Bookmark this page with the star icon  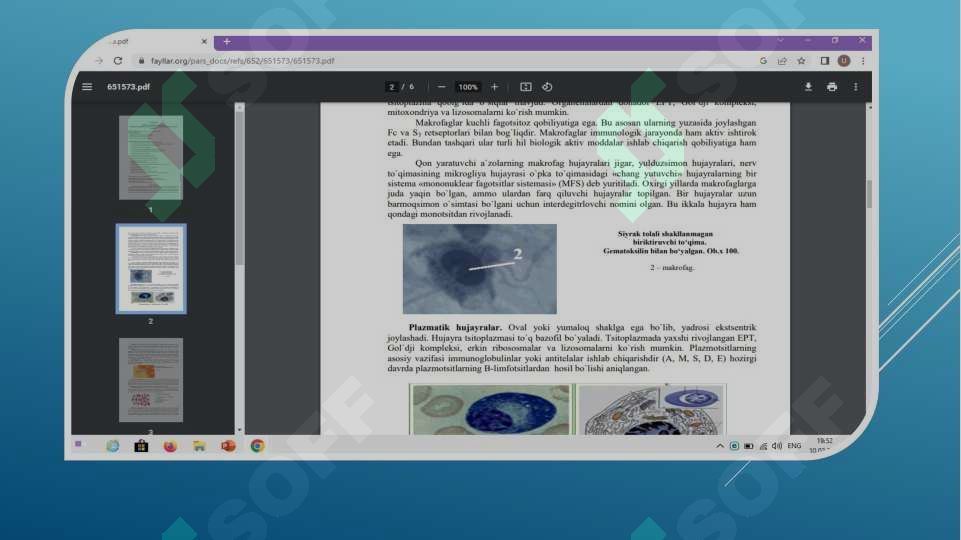[x=801, y=61]
